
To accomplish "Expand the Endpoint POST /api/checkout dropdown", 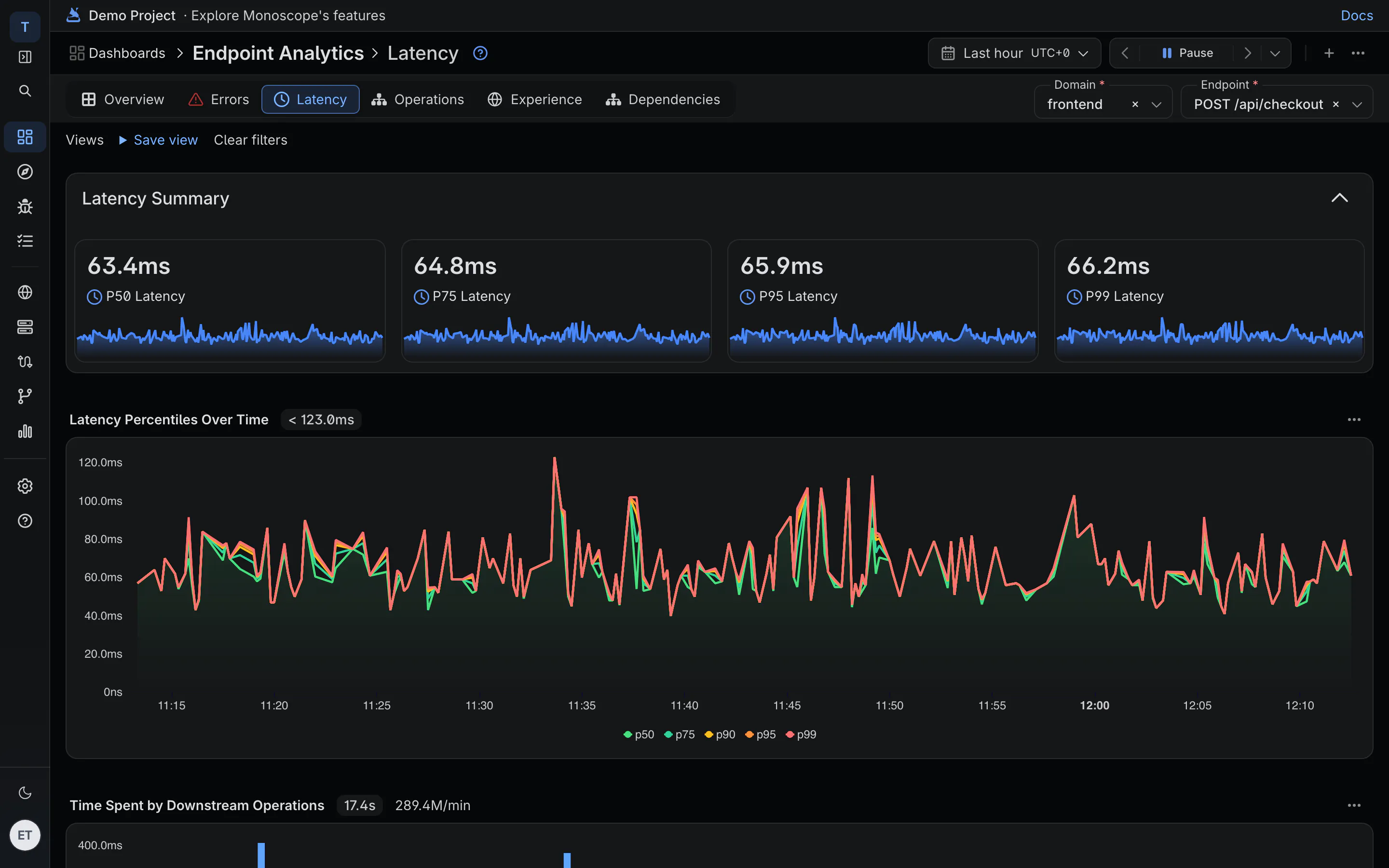I will [1357, 105].
